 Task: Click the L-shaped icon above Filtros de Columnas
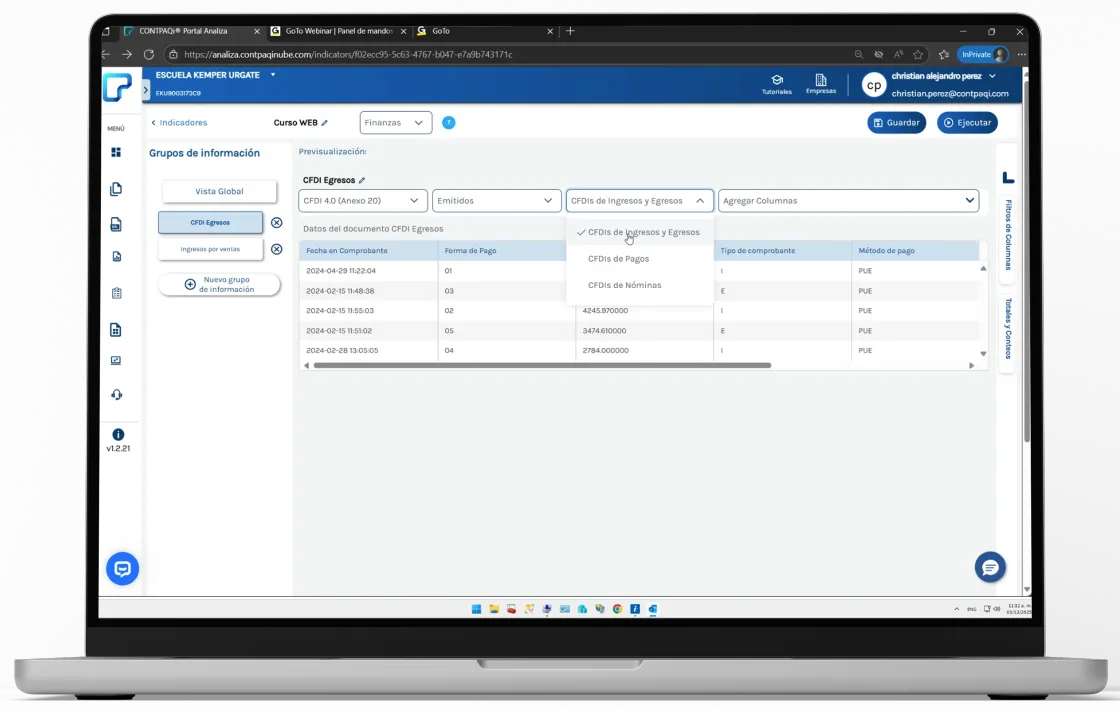pyautogui.click(x=1008, y=177)
